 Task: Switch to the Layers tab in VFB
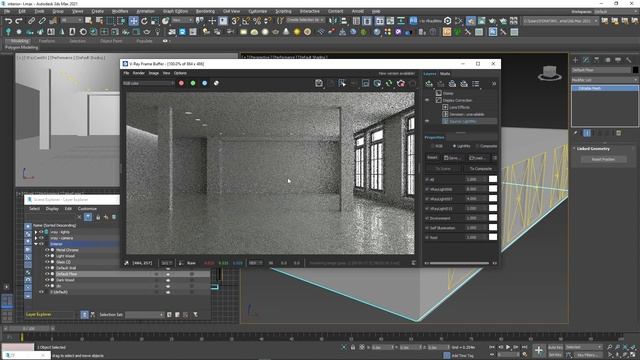[430, 73]
